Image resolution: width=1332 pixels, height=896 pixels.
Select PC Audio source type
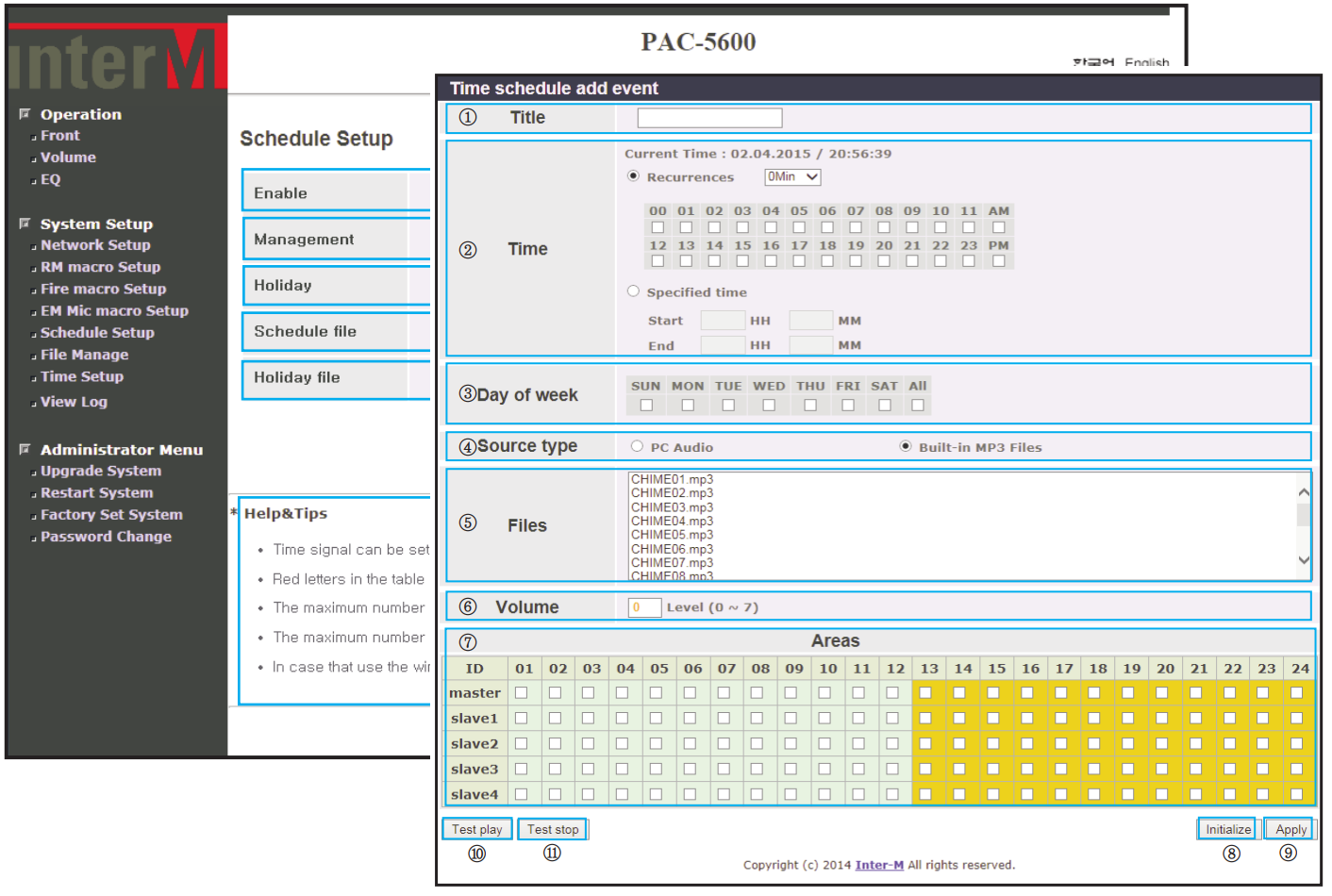[x=637, y=446]
